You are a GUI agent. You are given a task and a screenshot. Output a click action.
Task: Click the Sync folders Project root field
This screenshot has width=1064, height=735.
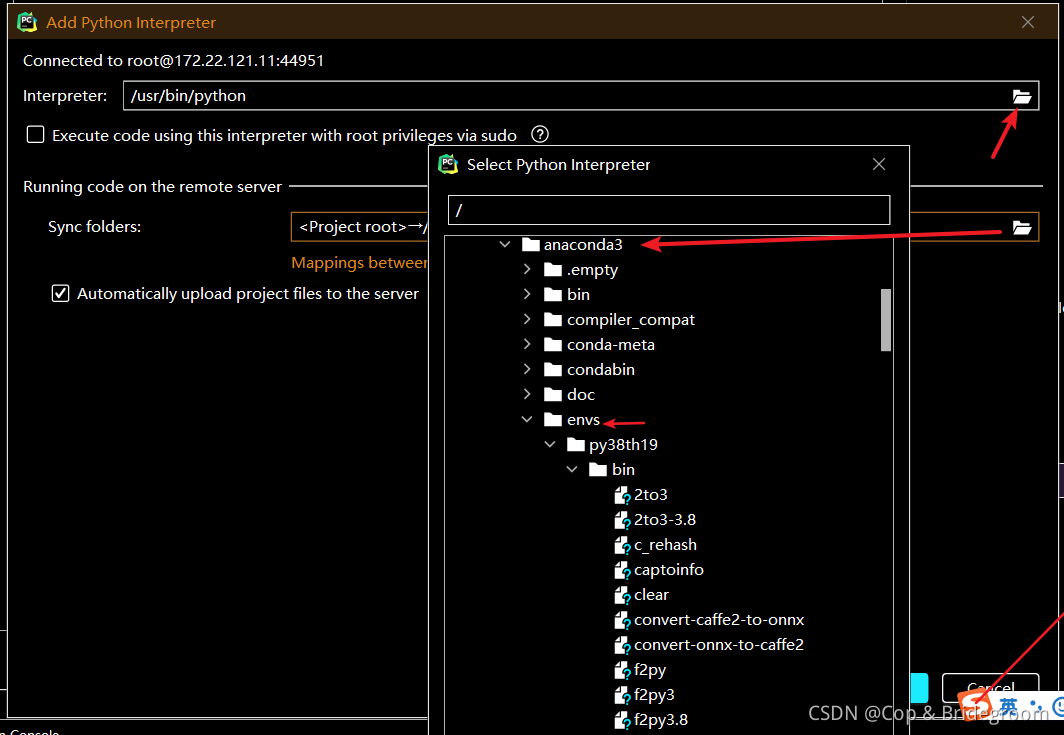(360, 227)
